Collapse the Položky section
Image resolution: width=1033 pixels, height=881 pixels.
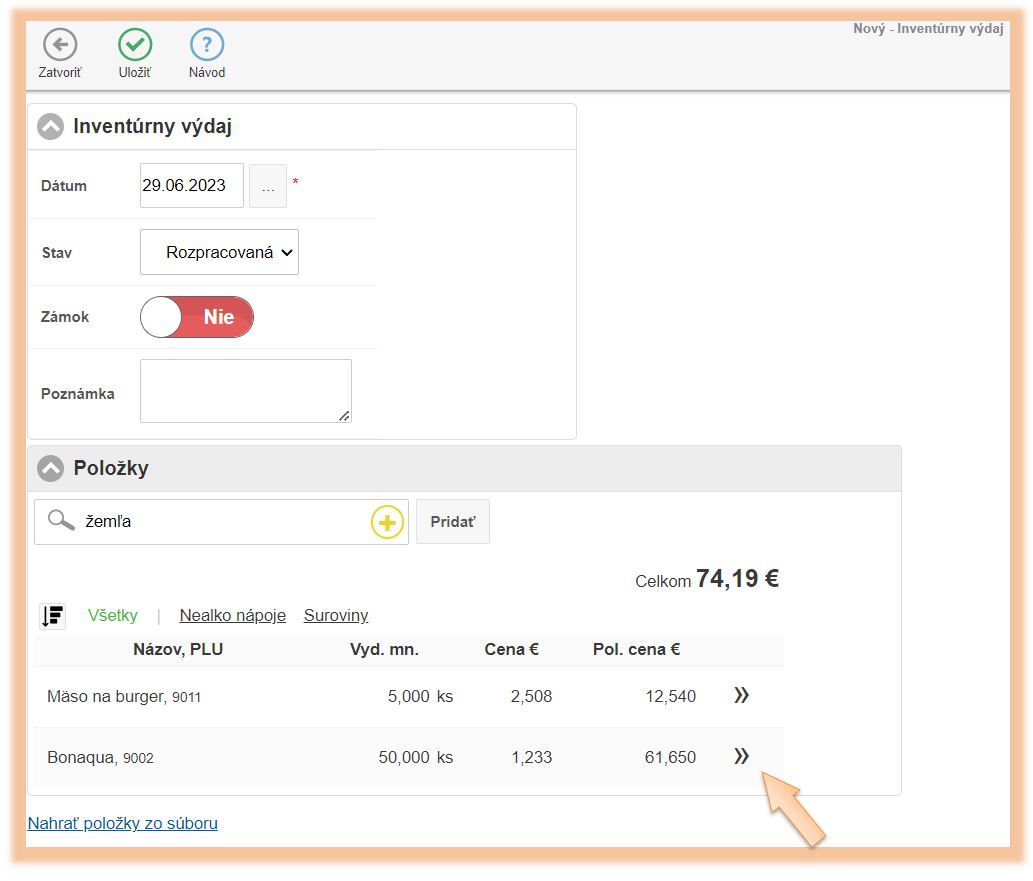(x=50, y=468)
